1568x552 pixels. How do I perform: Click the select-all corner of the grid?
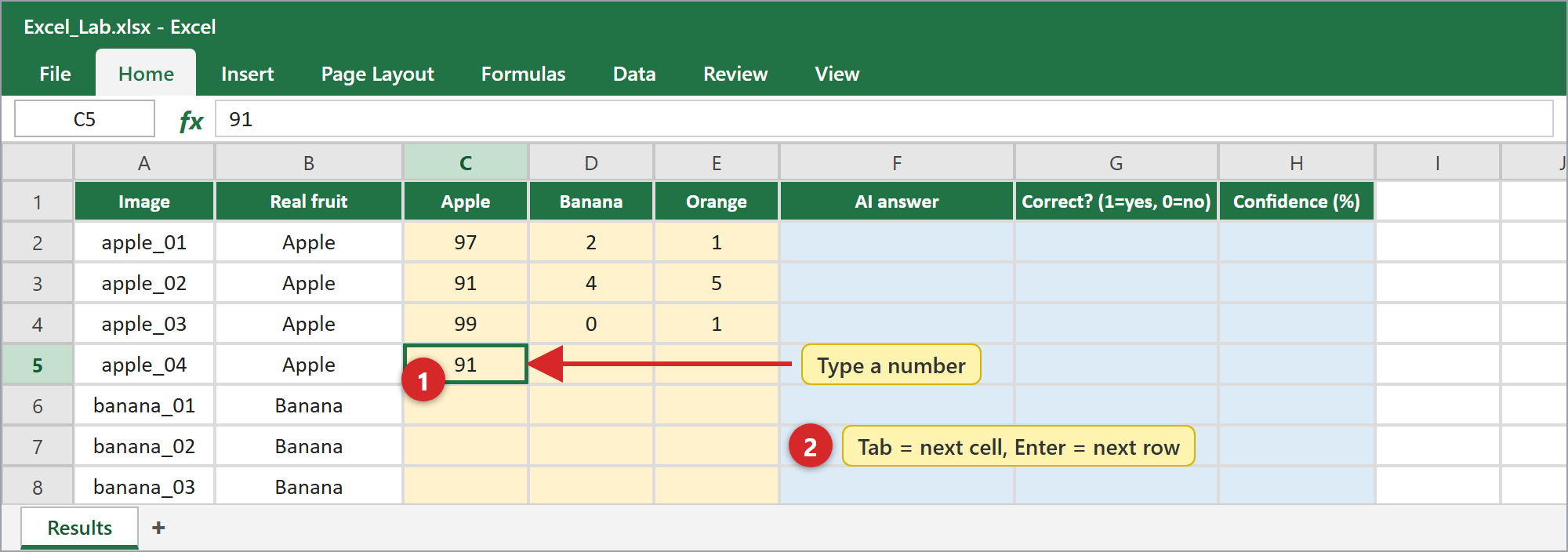coord(38,162)
